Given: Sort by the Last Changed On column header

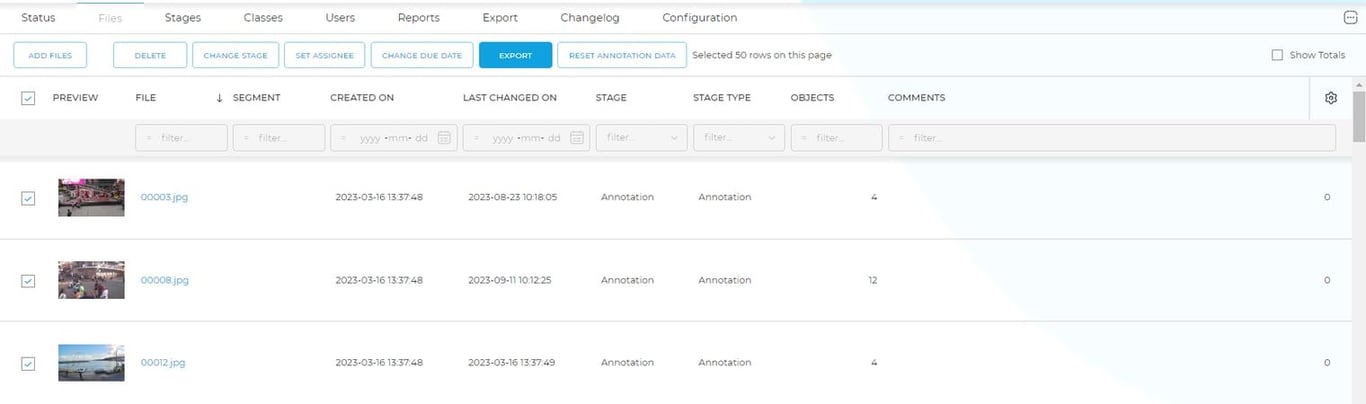Looking at the screenshot, I should [510, 98].
